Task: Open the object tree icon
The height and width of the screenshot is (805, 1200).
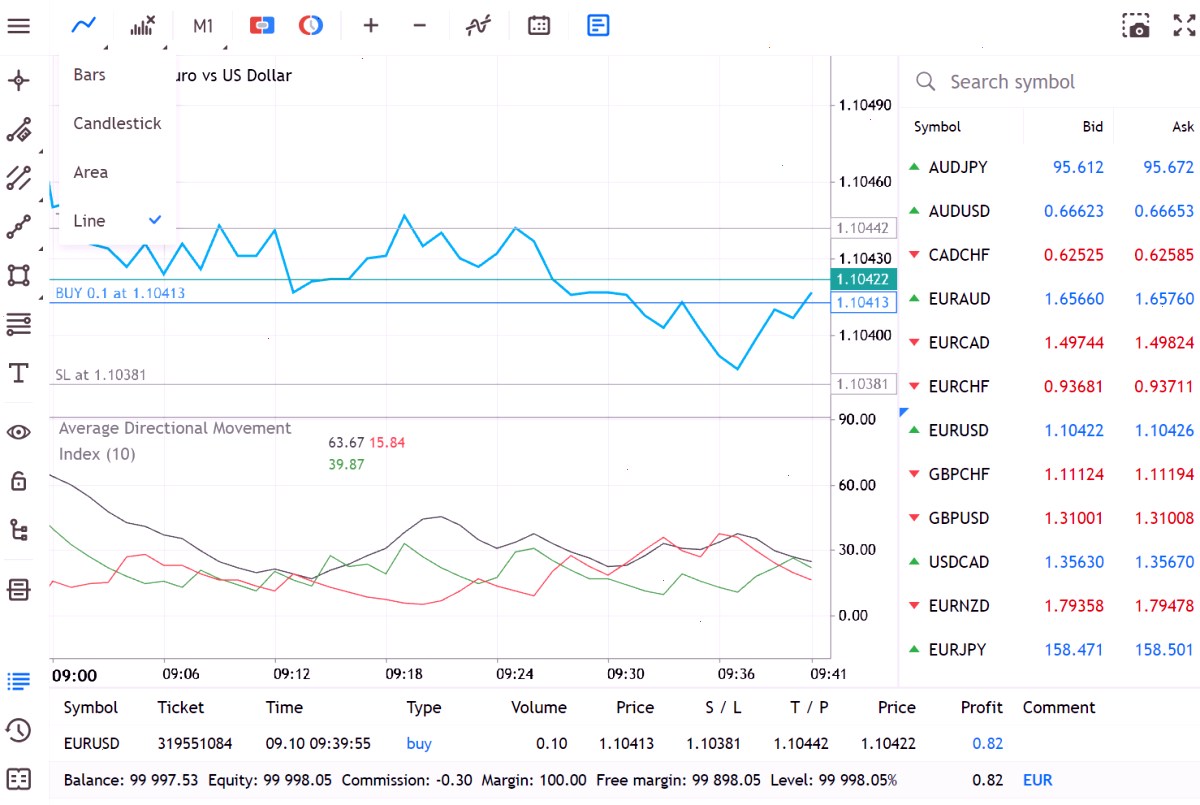Action: click(x=18, y=530)
